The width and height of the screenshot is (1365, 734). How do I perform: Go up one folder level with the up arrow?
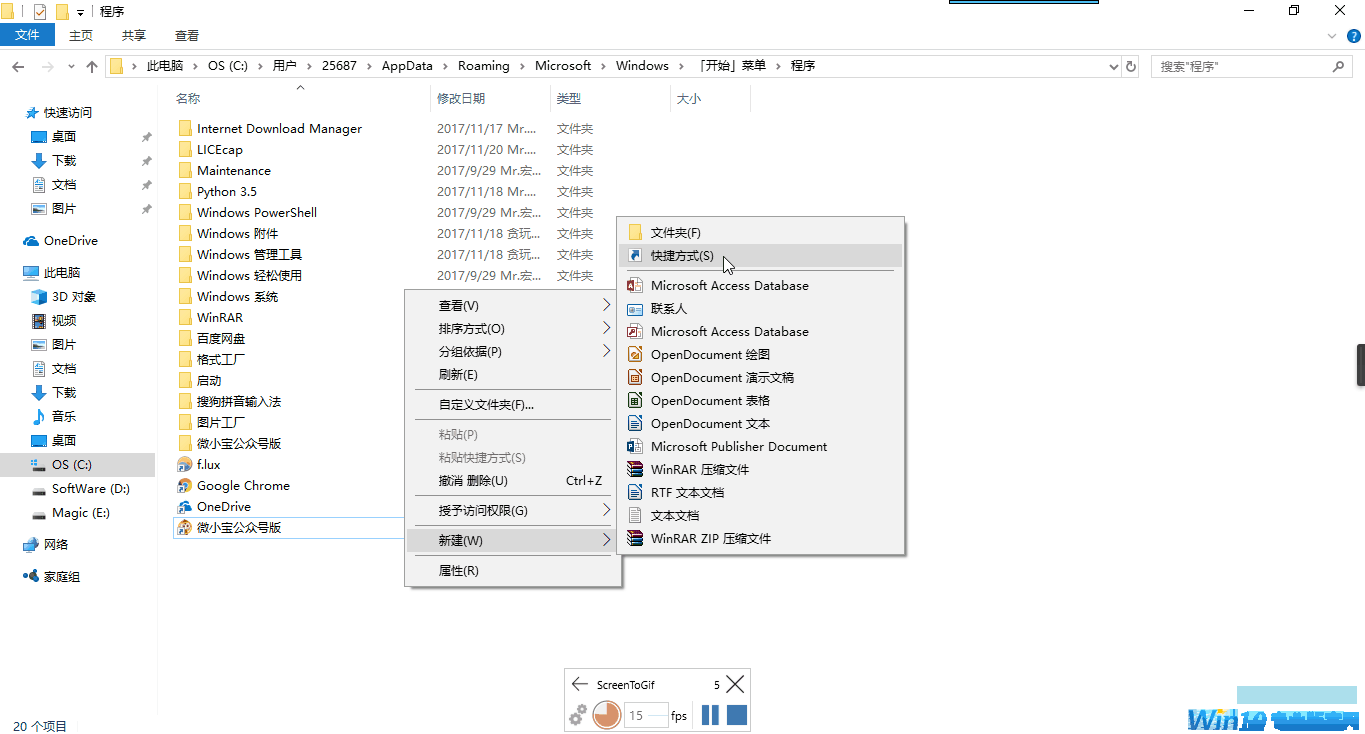92,67
